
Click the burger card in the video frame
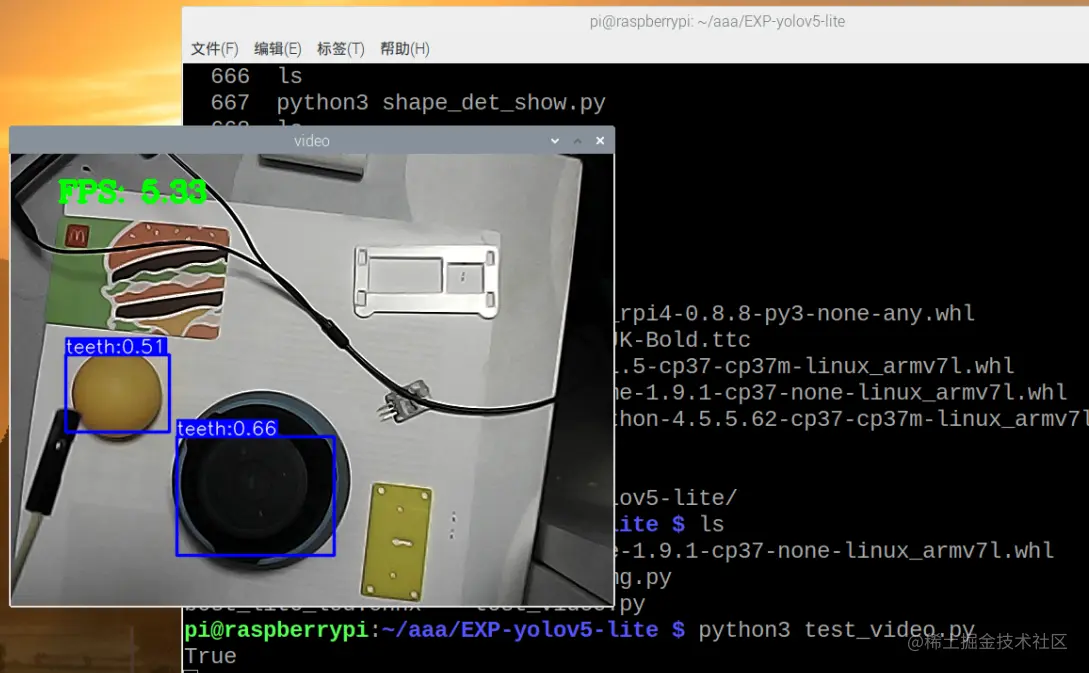tap(139, 279)
